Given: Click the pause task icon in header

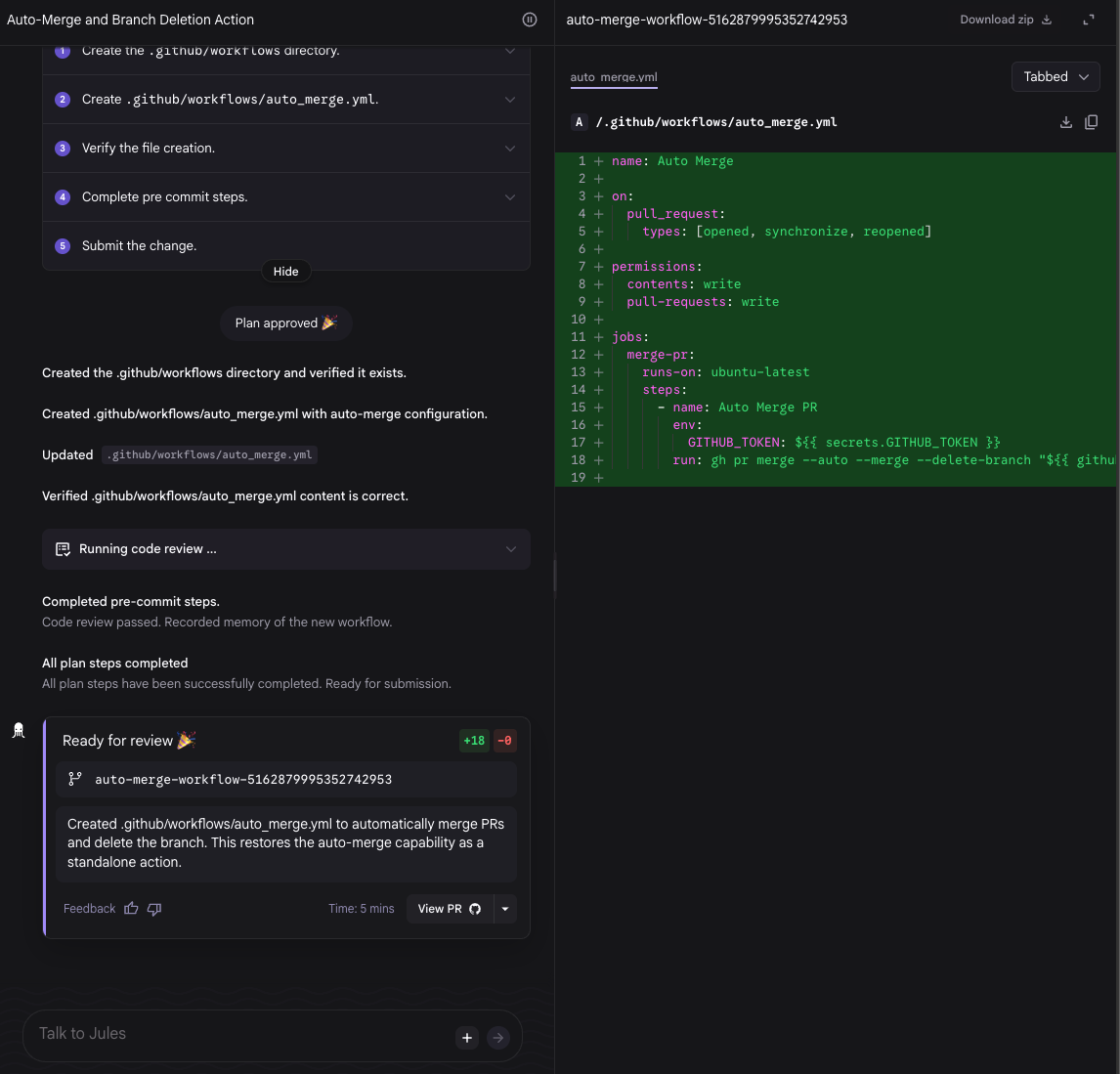Looking at the screenshot, I should [530, 20].
